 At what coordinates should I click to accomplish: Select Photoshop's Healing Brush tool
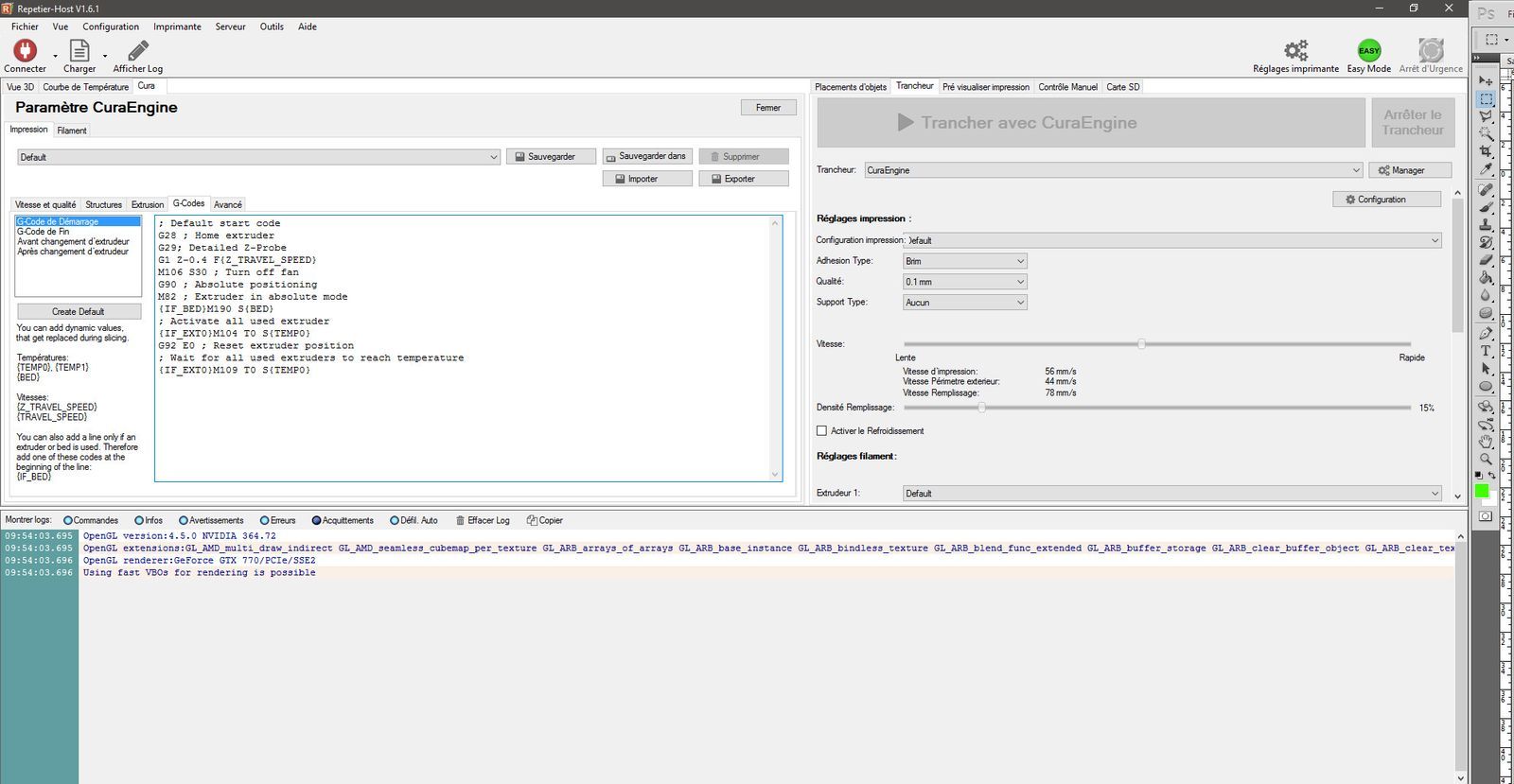click(1486, 189)
